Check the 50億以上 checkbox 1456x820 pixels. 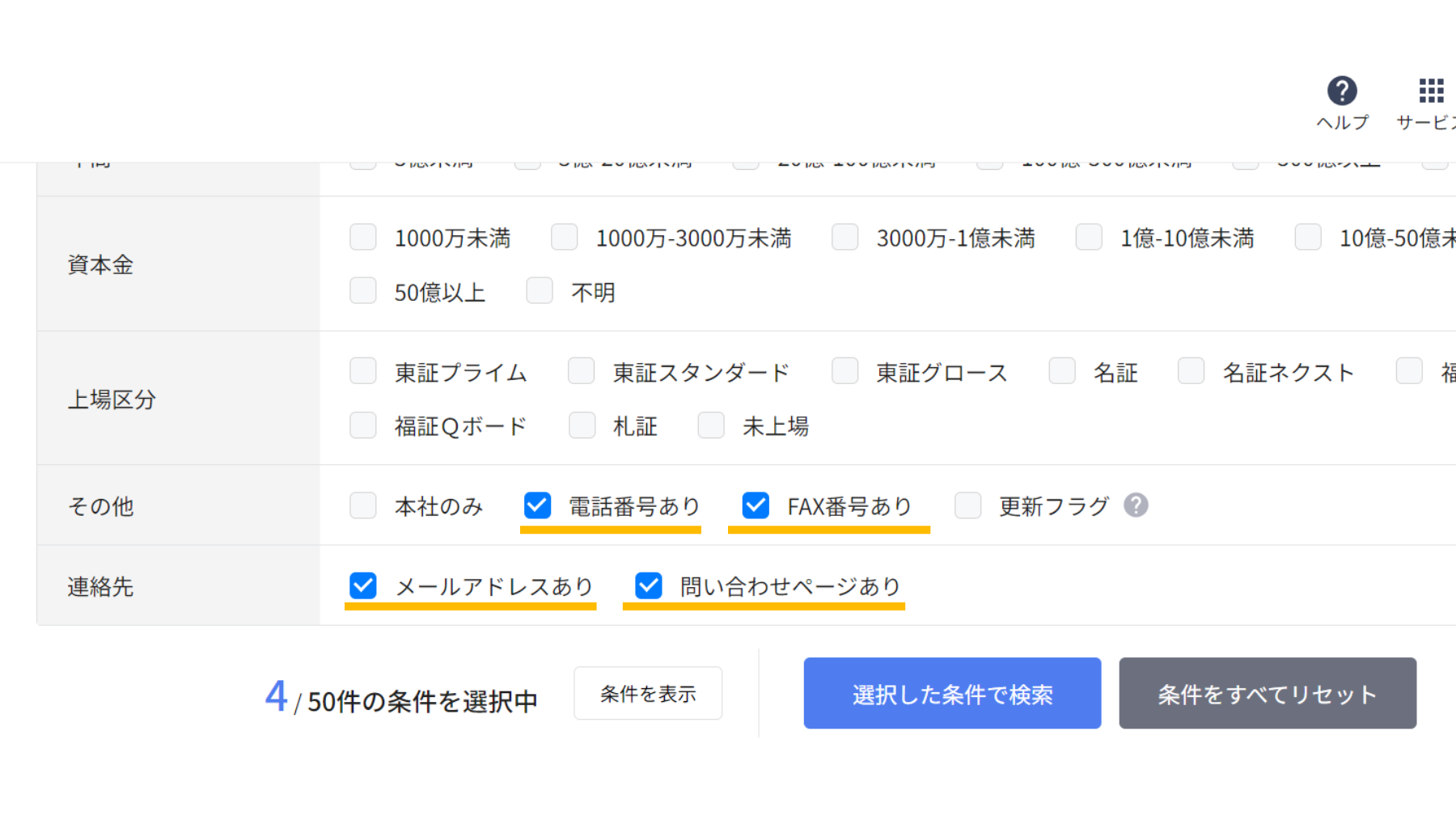point(363,291)
